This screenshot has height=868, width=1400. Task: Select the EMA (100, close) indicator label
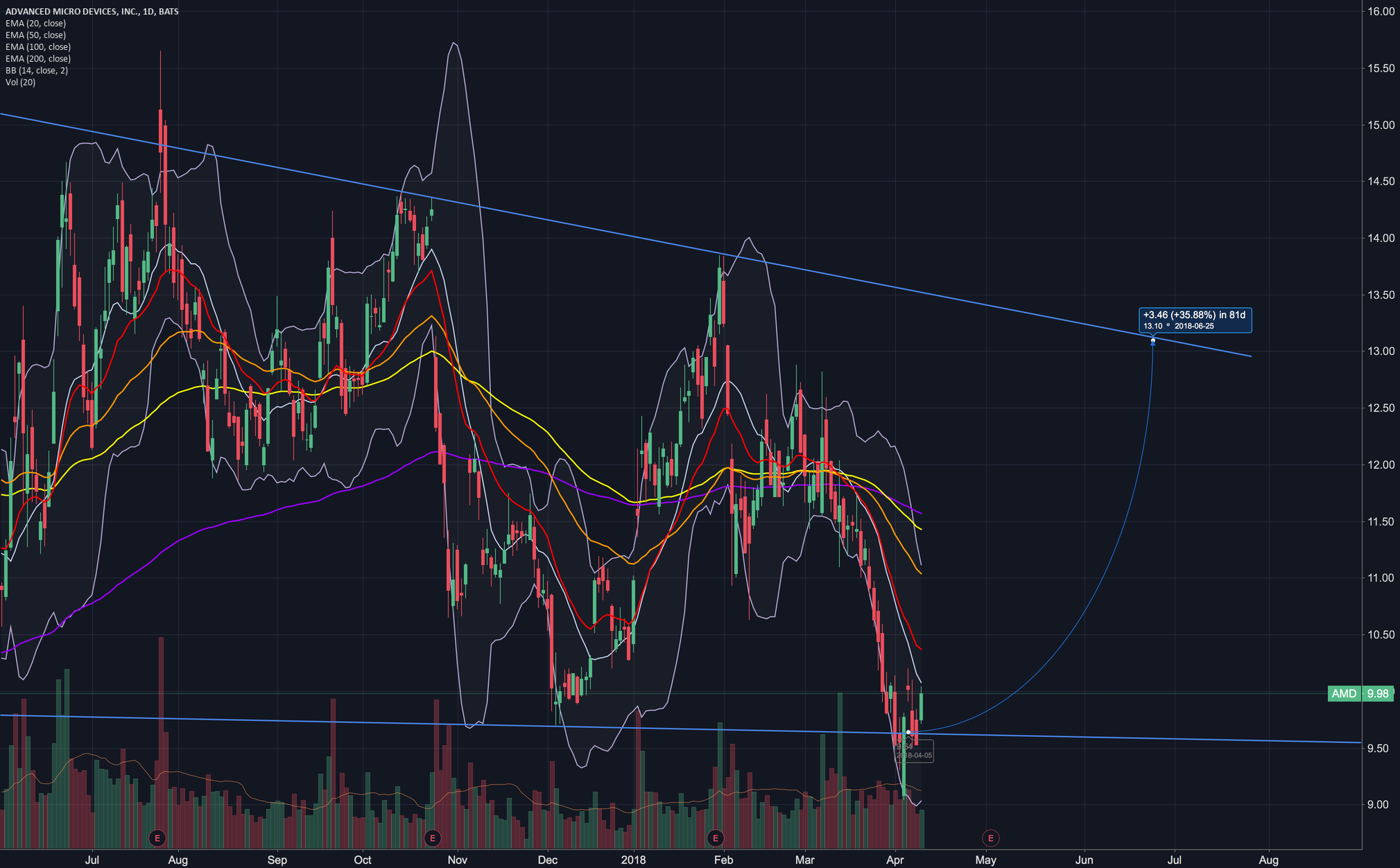pos(38,47)
